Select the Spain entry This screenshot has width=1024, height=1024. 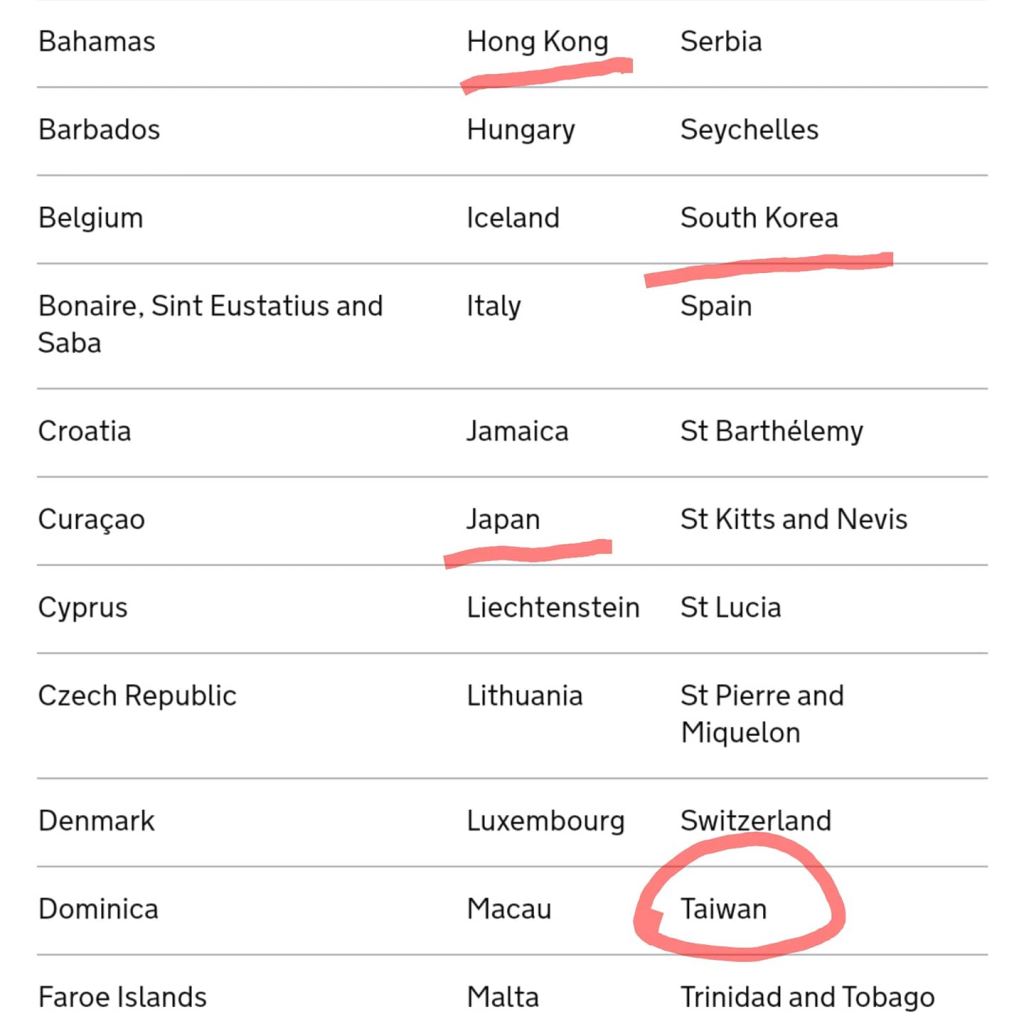pos(716,307)
